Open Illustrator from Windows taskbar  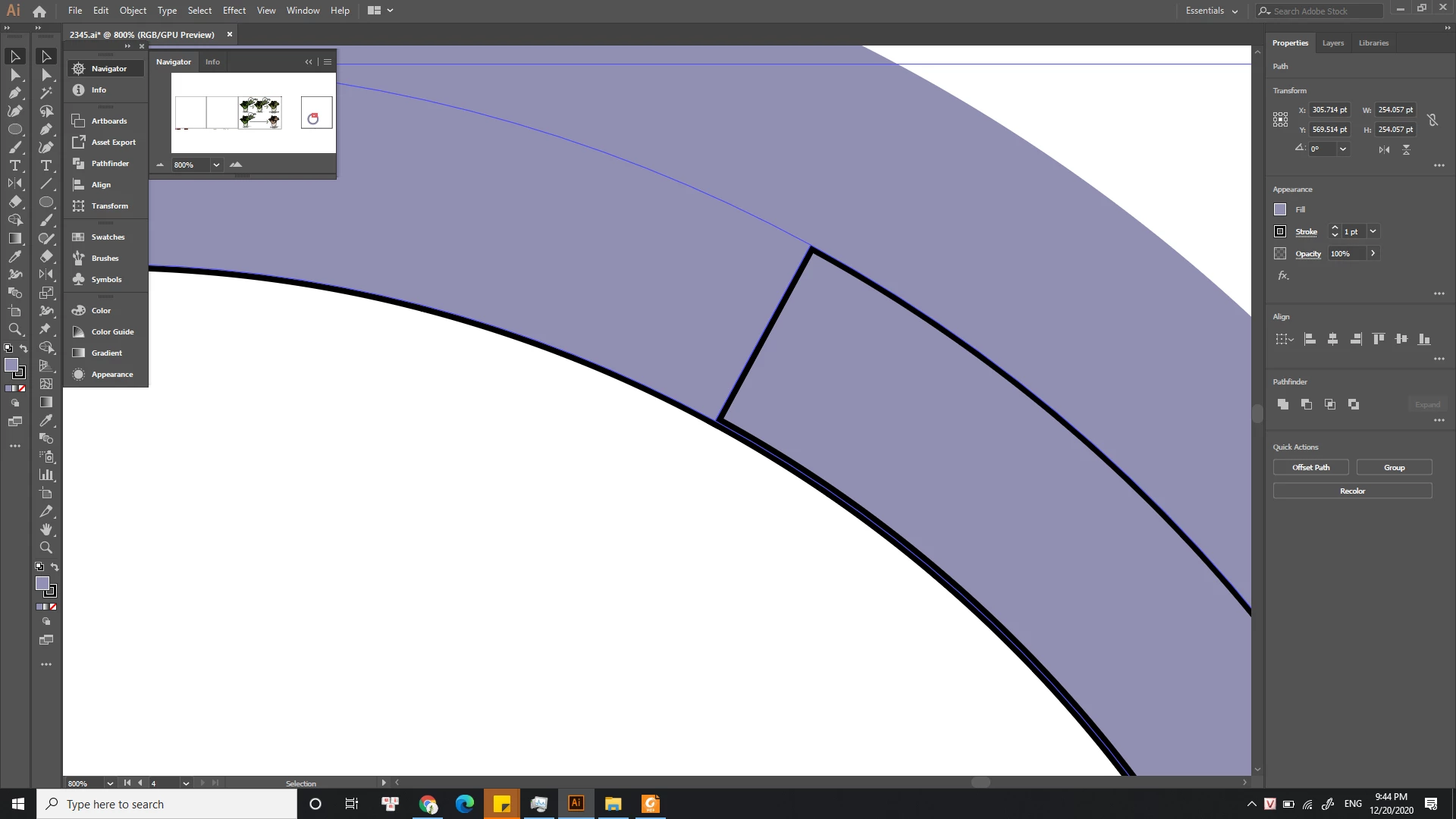pyautogui.click(x=576, y=803)
